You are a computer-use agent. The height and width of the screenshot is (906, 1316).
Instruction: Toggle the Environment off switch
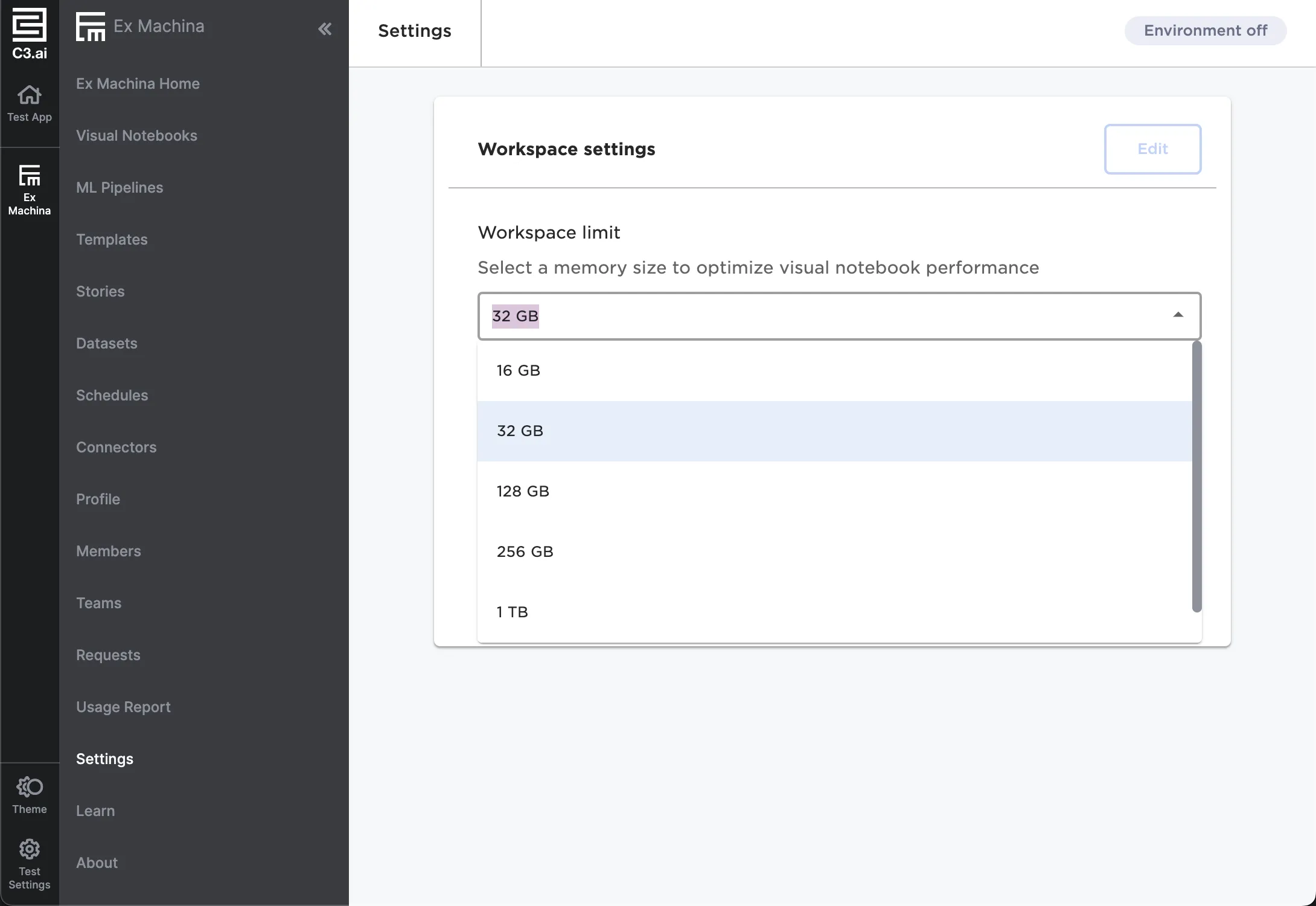[x=1205, y=30]
